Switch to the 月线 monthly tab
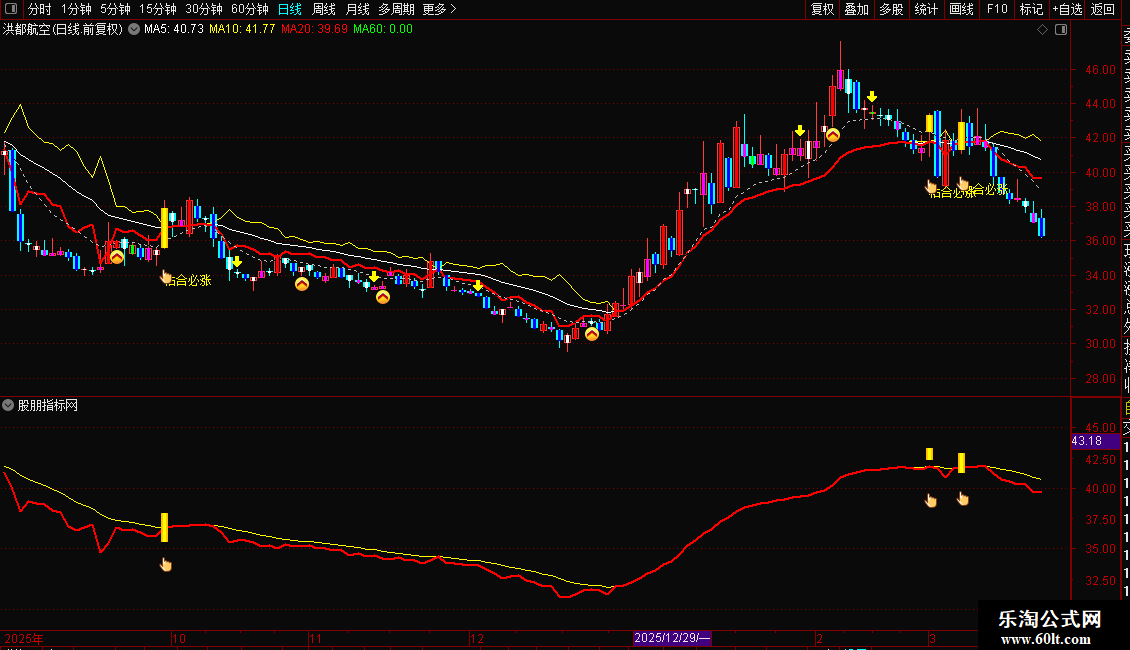Image resolution: width=1130 pixels, height=650 pixels. 357,9
